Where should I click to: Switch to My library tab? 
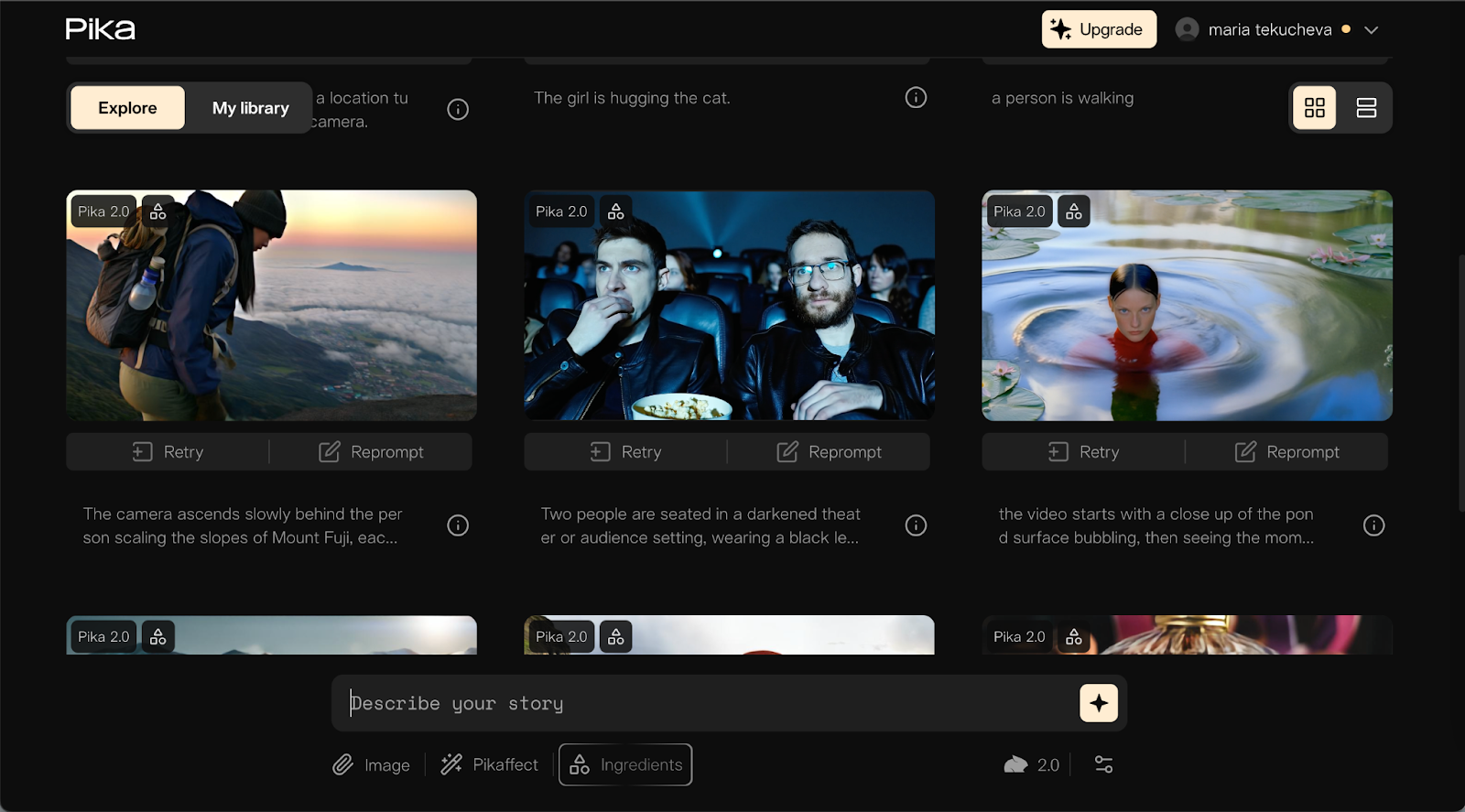click(x=250, y=108)
